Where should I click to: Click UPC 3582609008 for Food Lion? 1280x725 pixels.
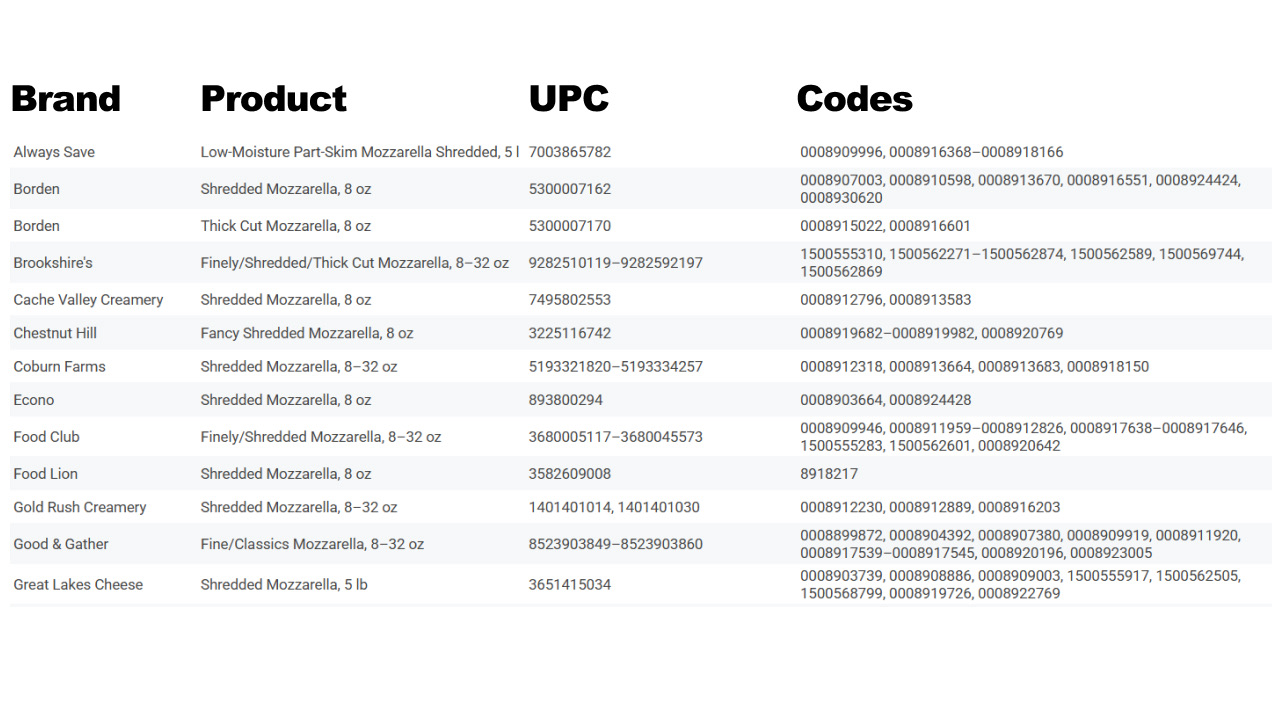click(x=570, y=474)
